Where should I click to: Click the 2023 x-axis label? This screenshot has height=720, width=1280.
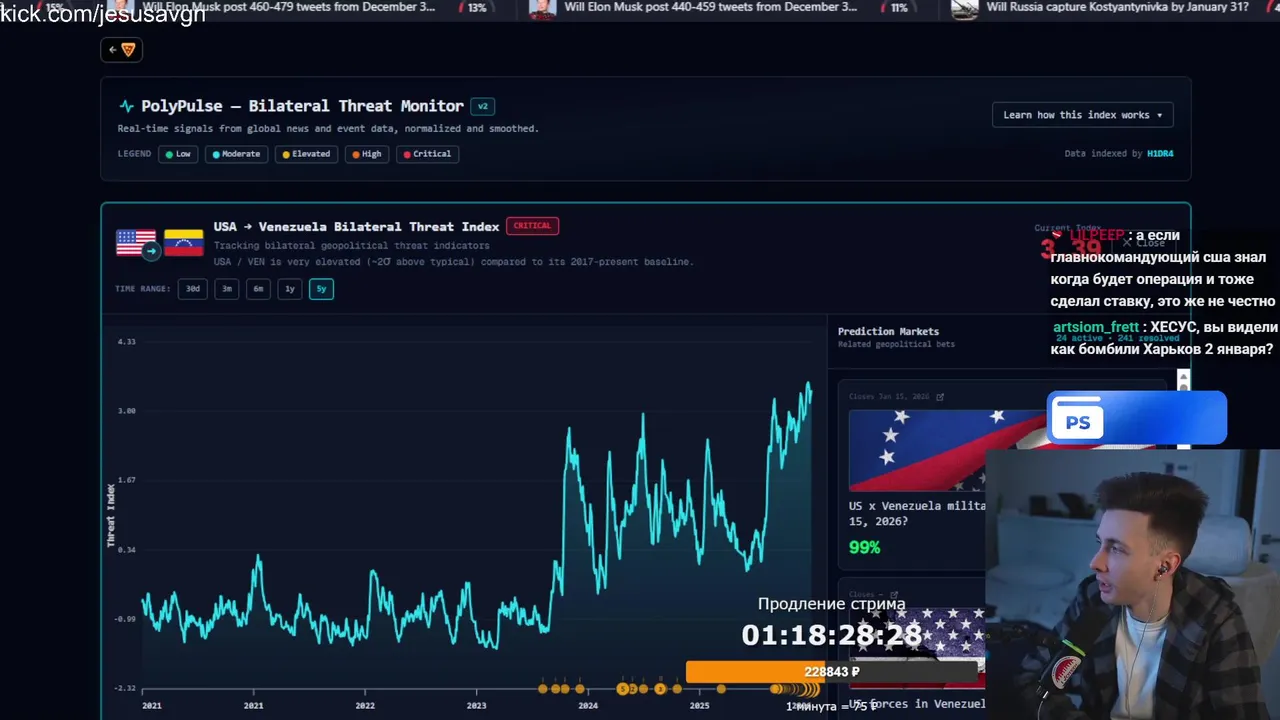point(476,706)
